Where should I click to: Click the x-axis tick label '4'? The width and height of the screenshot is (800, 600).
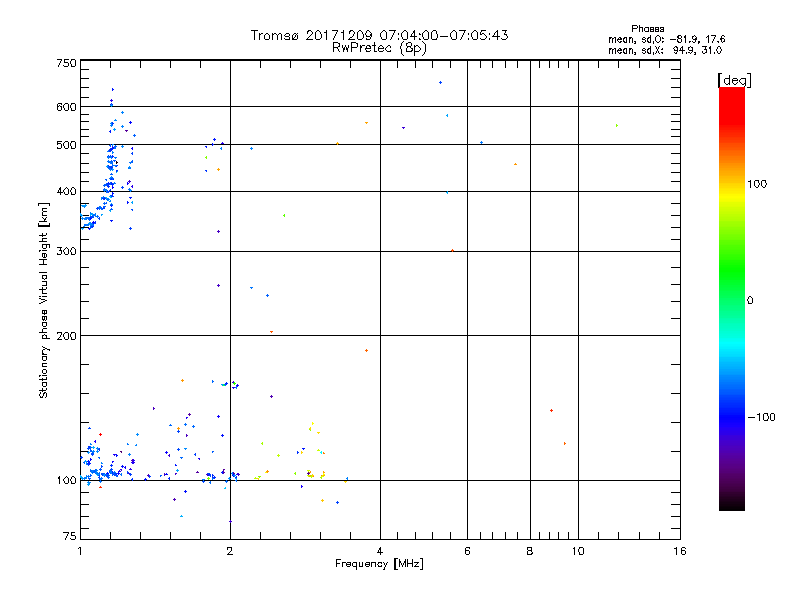(x=380, y=551)
